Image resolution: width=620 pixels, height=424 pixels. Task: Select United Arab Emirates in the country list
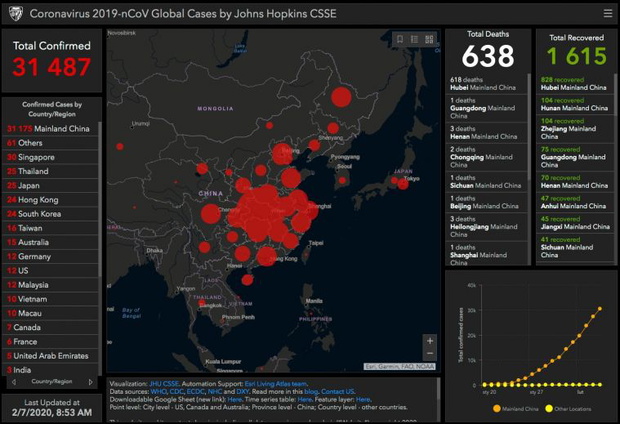[50, 356]
